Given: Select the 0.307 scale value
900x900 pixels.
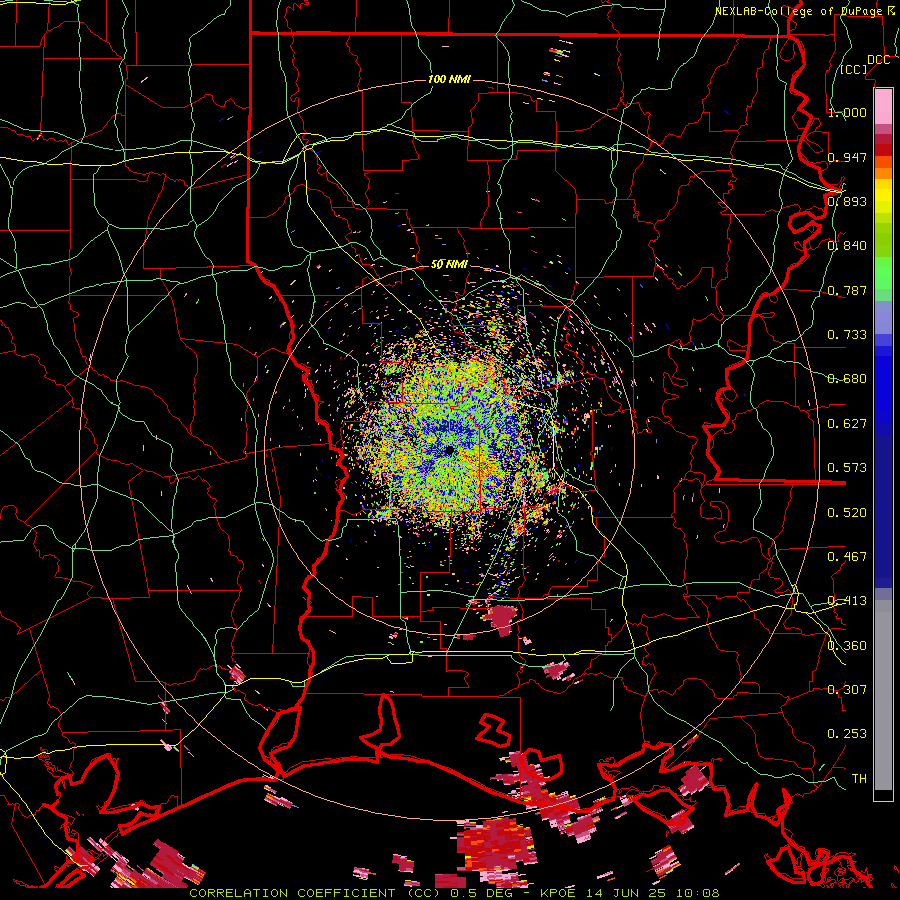Looking at the screenshot, I should click(847, 689).
